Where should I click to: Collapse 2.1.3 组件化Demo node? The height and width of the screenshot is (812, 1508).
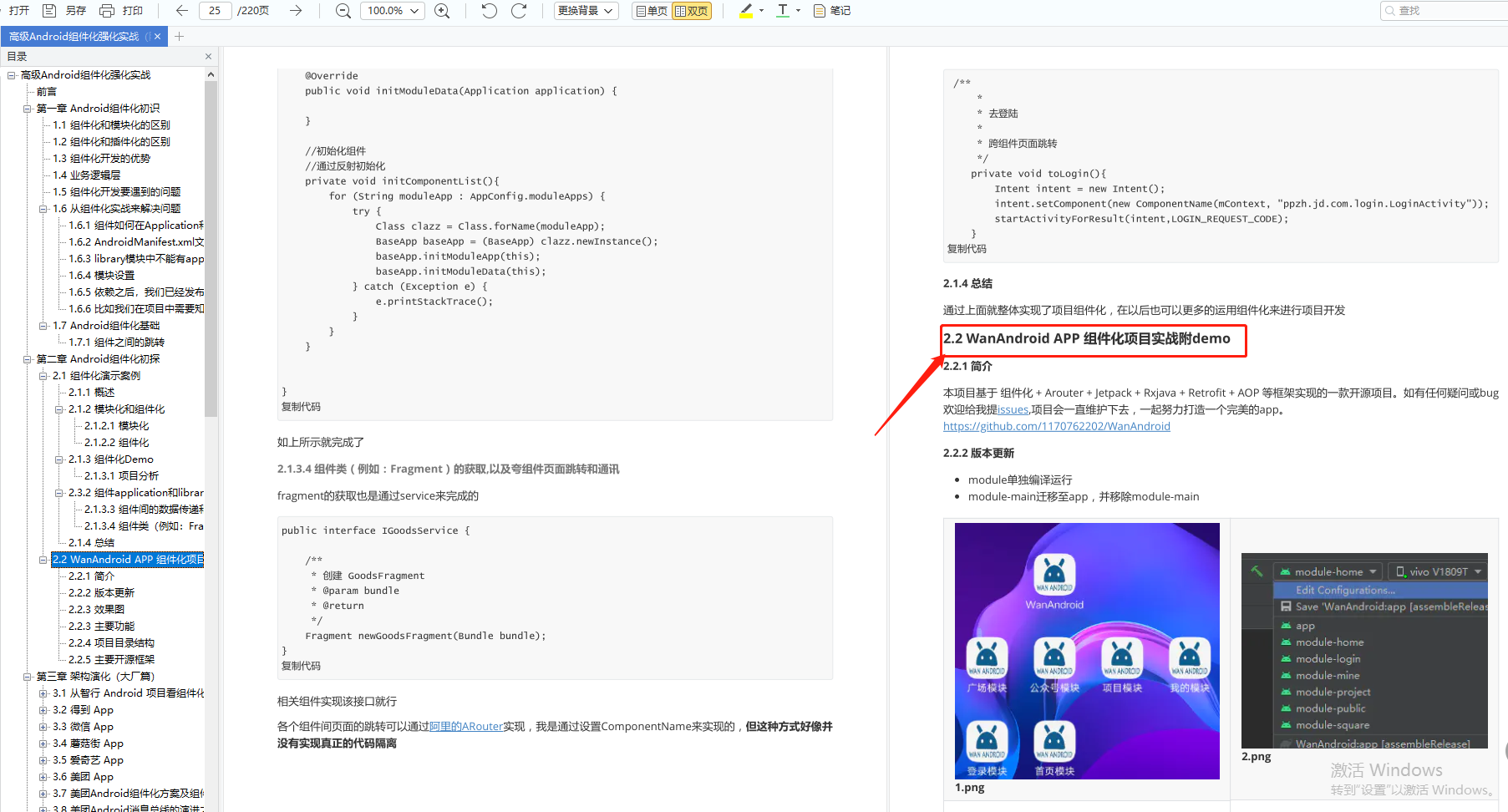tap(59, 459)
